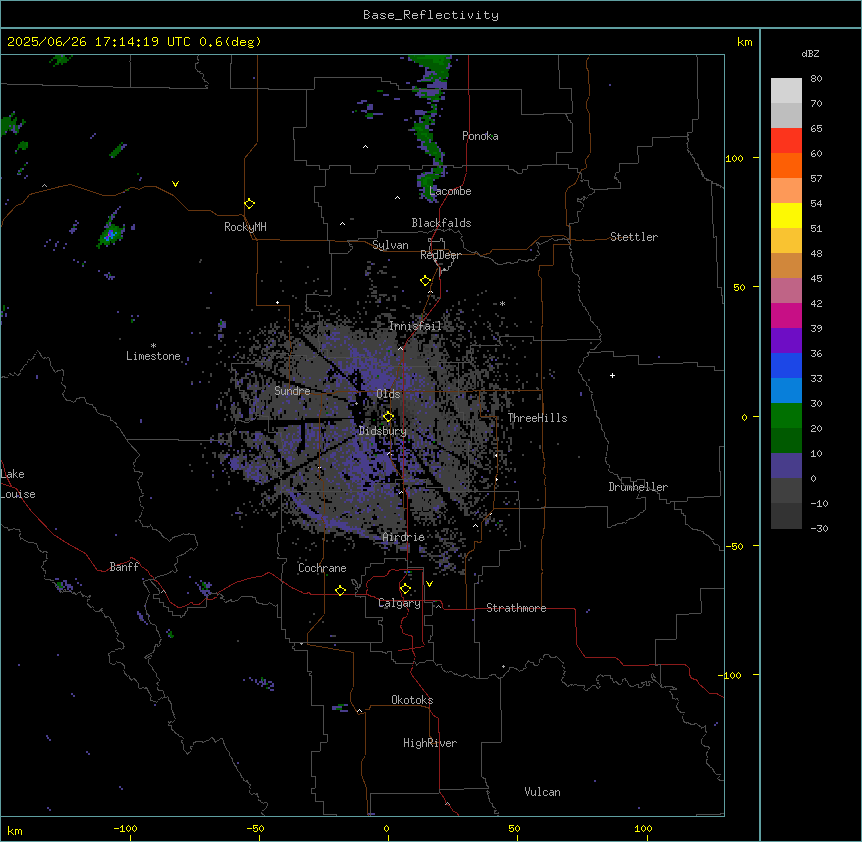Click the Didsbury city label
This screenshot has width=862, height=842.
coord(383,431)
